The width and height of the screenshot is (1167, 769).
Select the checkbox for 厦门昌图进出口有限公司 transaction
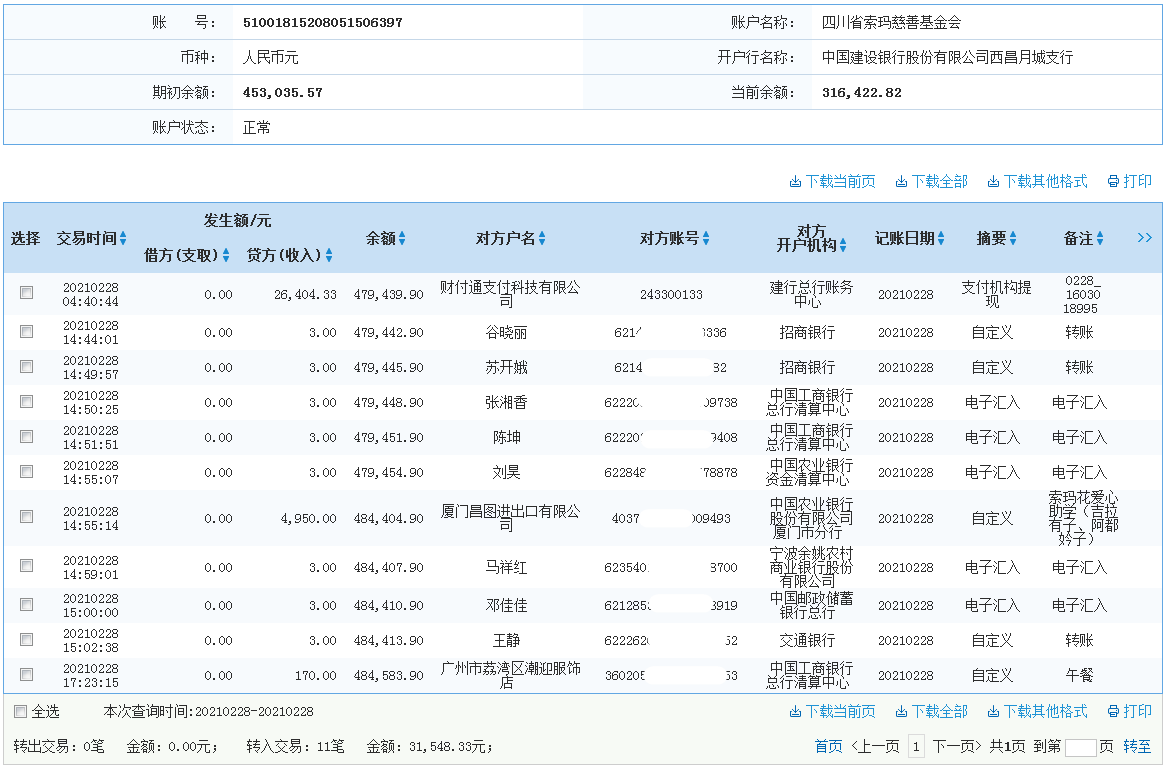tap(25, 518)
